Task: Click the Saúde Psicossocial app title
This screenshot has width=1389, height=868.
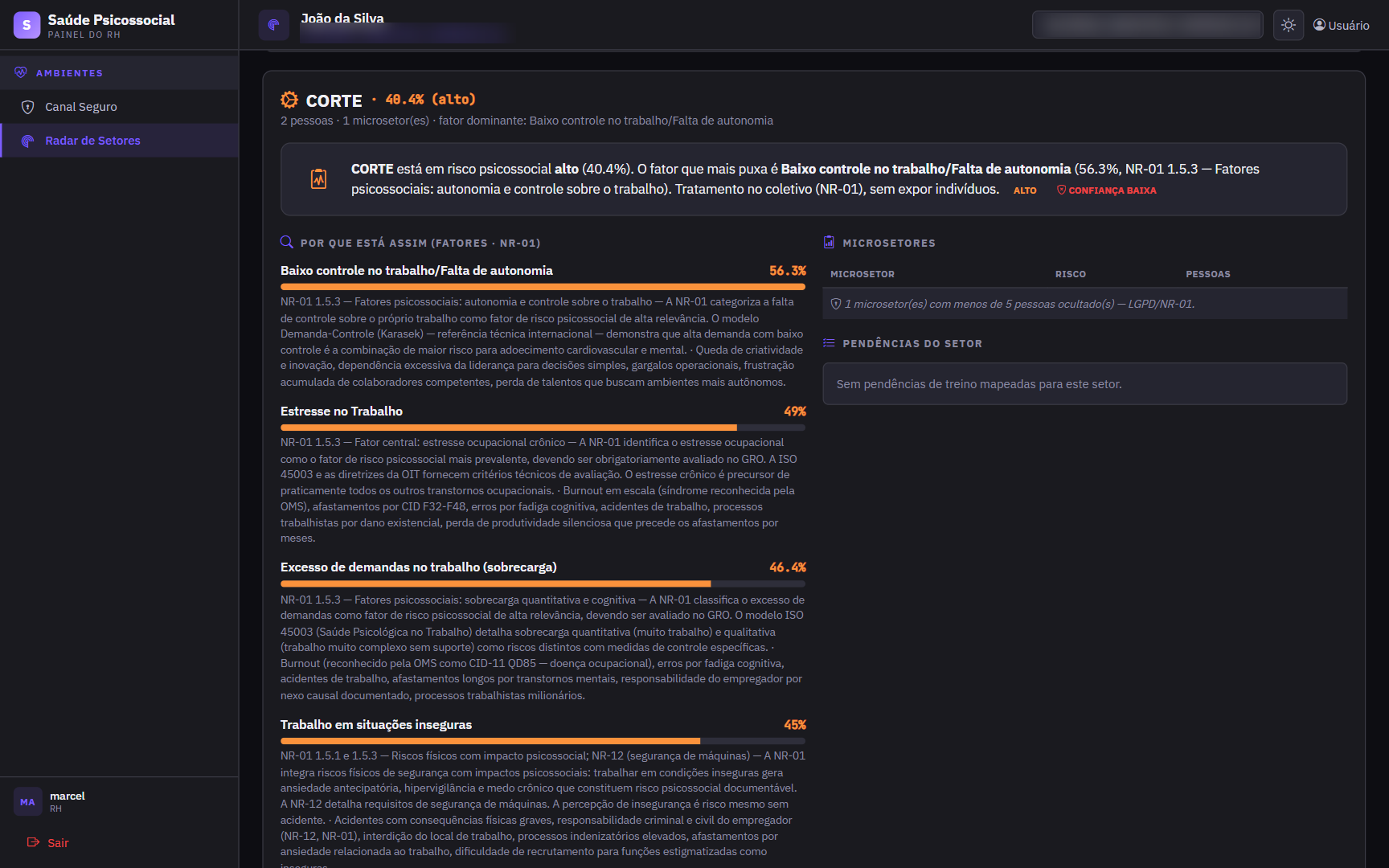Action: (111, 20)
